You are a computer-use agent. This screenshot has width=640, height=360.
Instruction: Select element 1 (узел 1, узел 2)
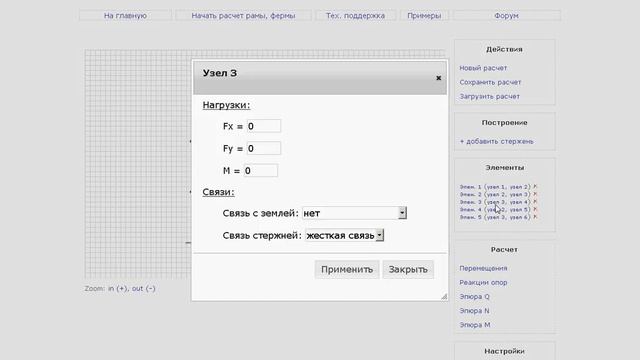pyautogui.click(x=495, y=187)
